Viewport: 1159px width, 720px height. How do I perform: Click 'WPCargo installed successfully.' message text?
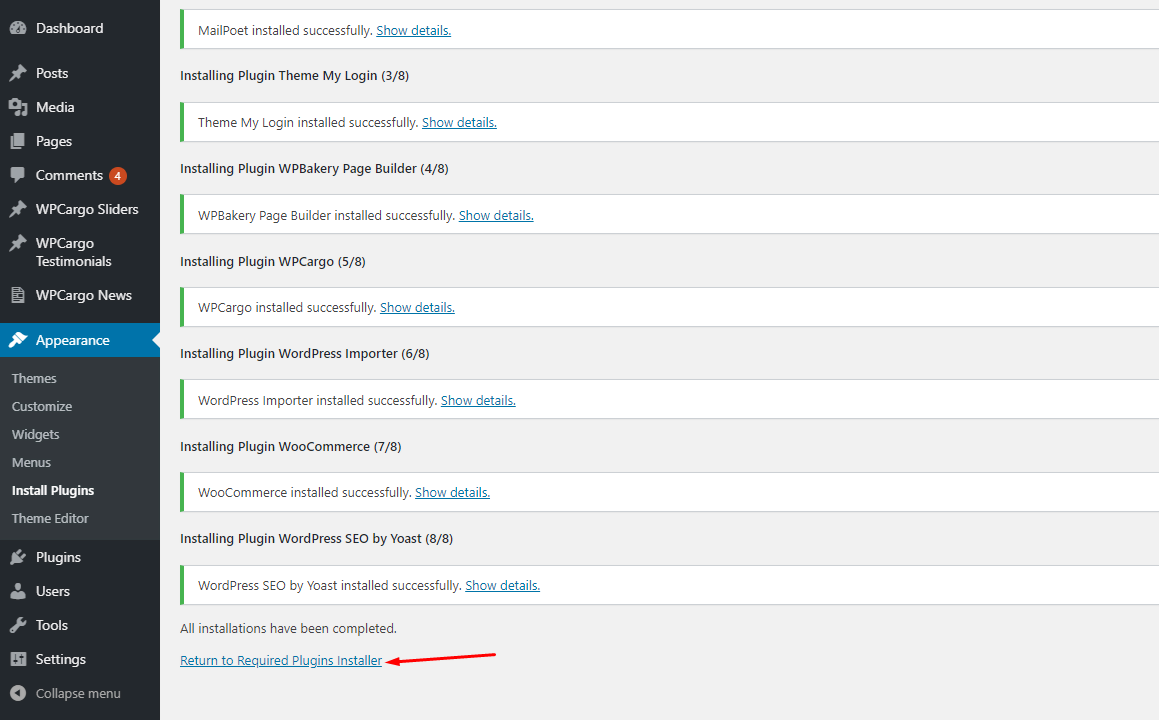287,308
